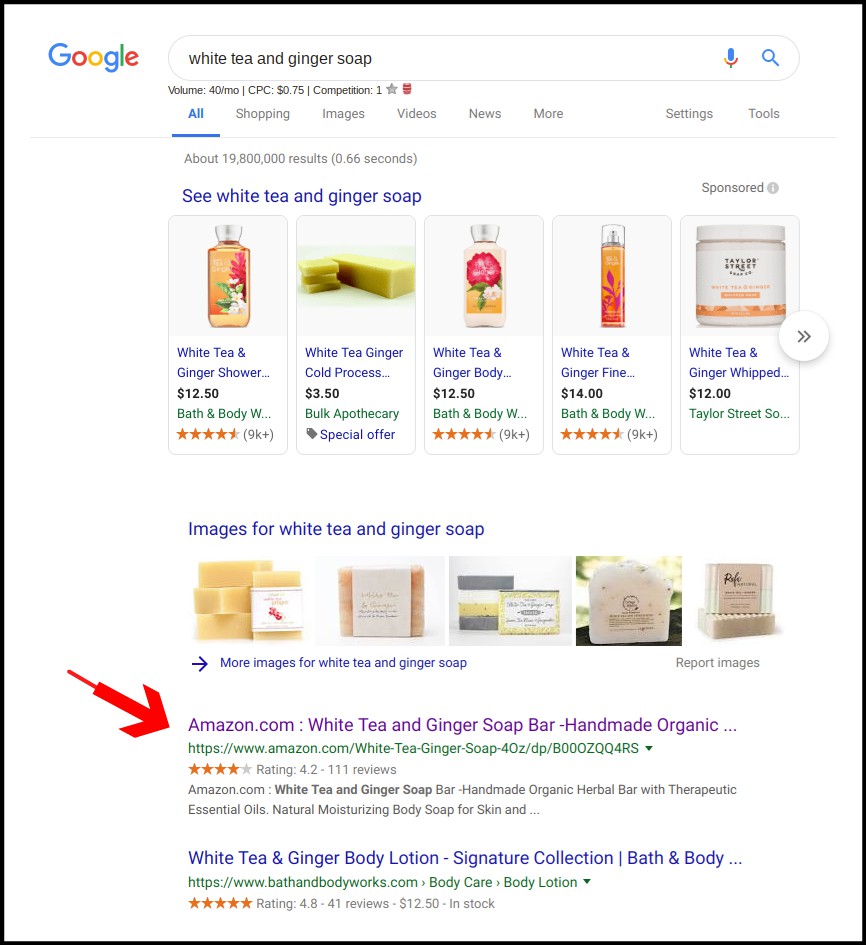
Task: Click the Google logo
Action: 93,57
